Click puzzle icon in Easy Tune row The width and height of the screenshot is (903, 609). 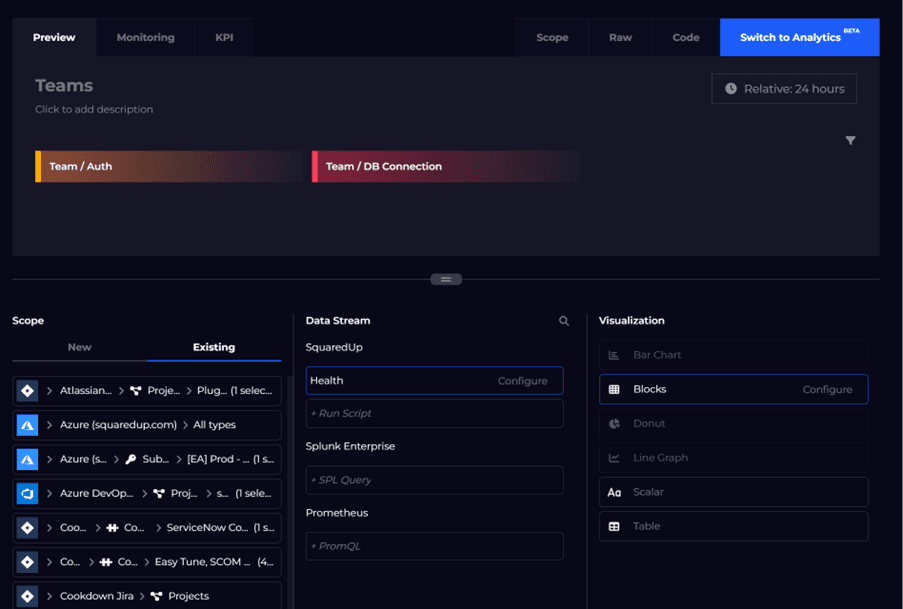(x=106, y=562)
